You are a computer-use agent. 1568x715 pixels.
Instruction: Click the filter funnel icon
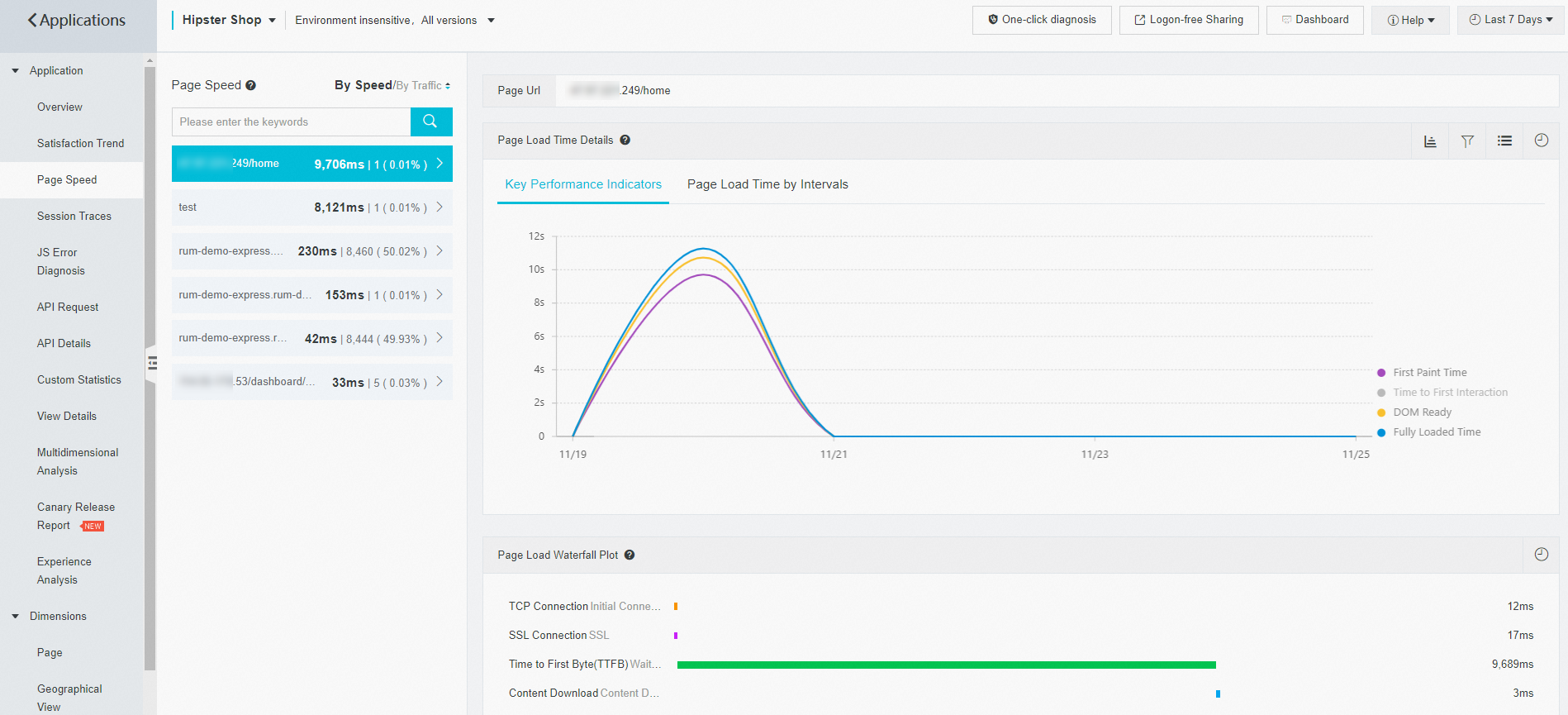coord(1467,141)
